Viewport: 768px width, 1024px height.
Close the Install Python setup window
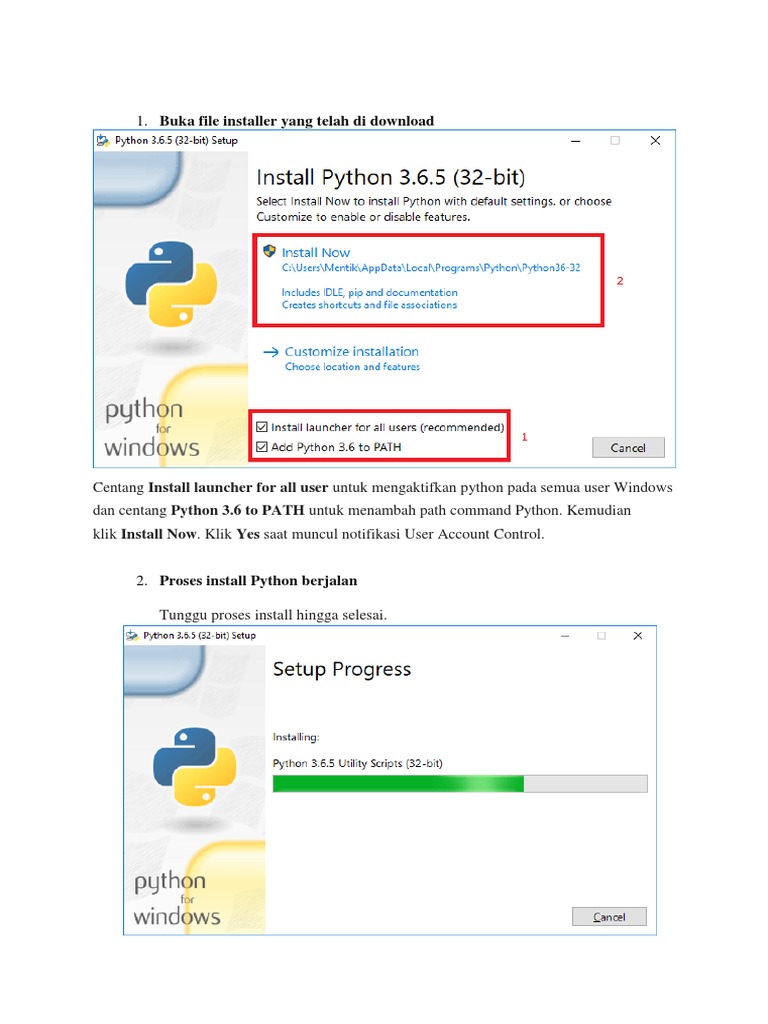(655, 141)
